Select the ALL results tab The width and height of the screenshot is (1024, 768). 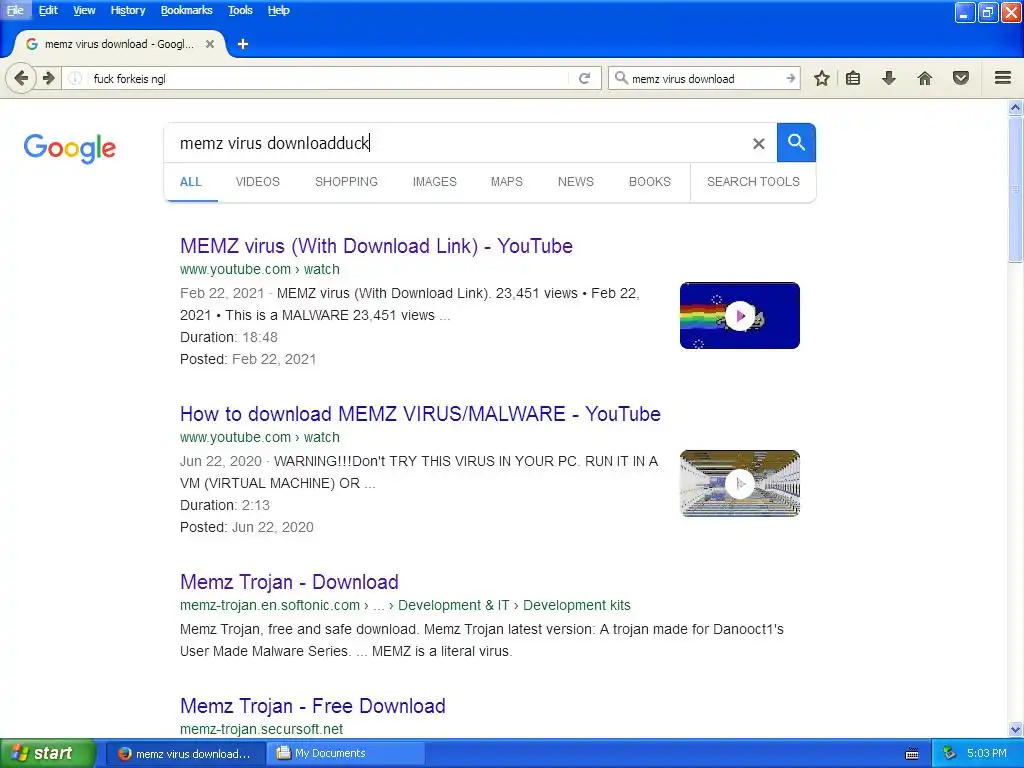[191, 182]
